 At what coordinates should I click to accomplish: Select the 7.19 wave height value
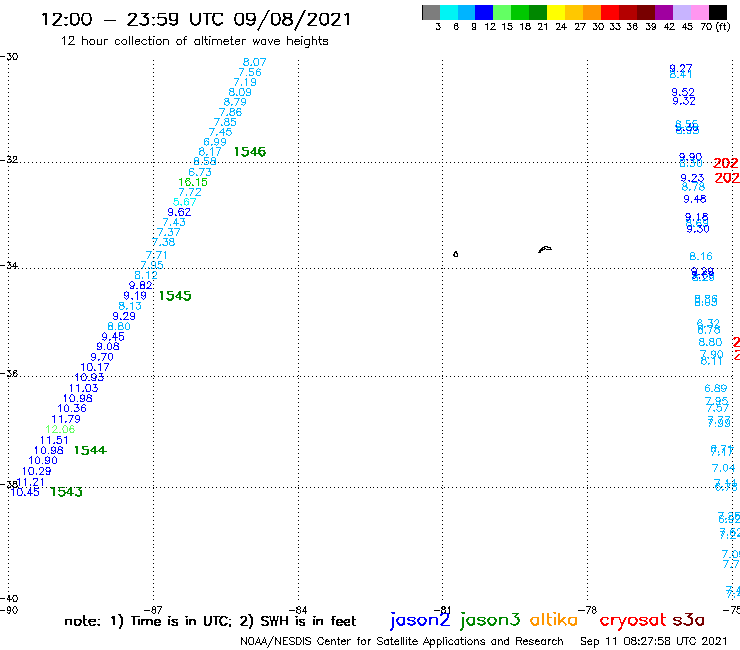(x=245, y=82)
